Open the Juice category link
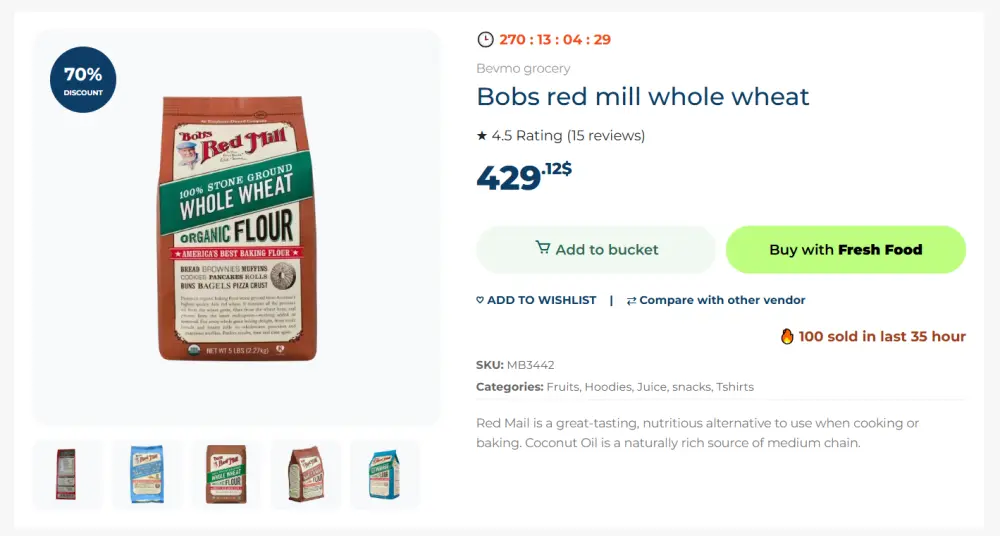Screen dimensions: 1000x536 point(652,387)
